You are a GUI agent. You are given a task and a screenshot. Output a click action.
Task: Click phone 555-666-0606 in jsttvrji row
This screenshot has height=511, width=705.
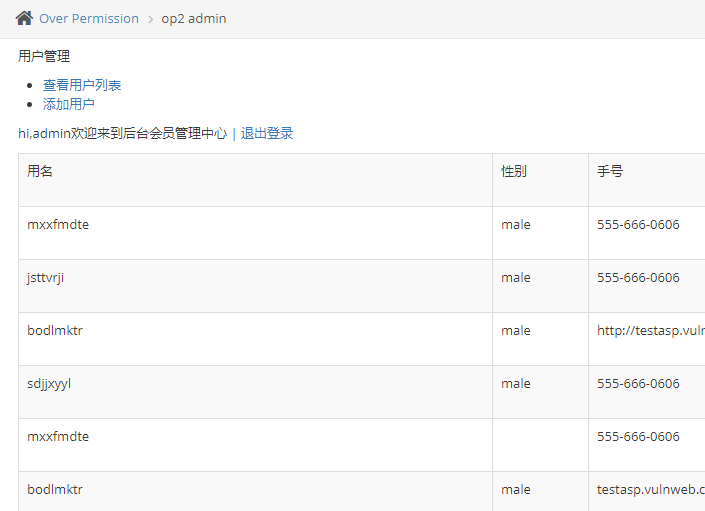638,278
